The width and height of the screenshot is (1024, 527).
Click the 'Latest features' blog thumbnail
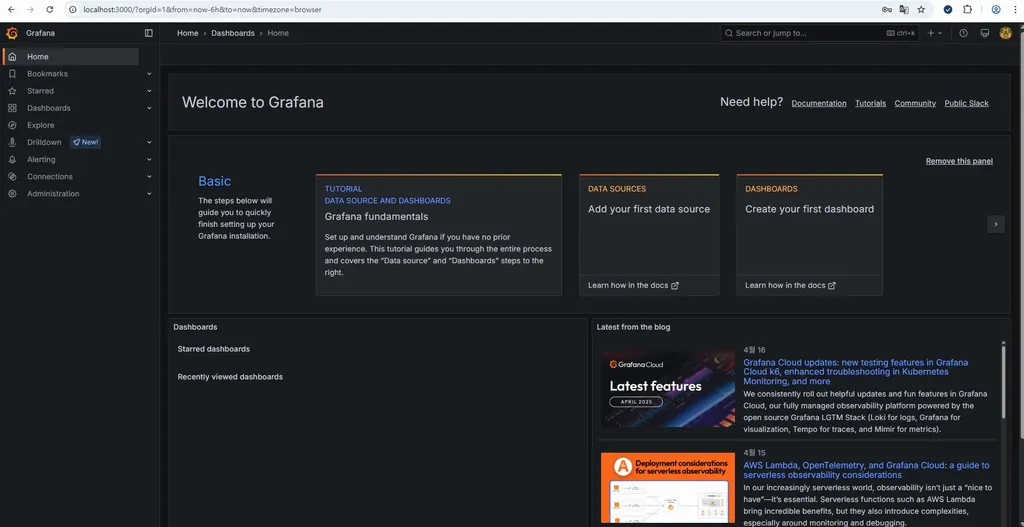click(668, 389)
